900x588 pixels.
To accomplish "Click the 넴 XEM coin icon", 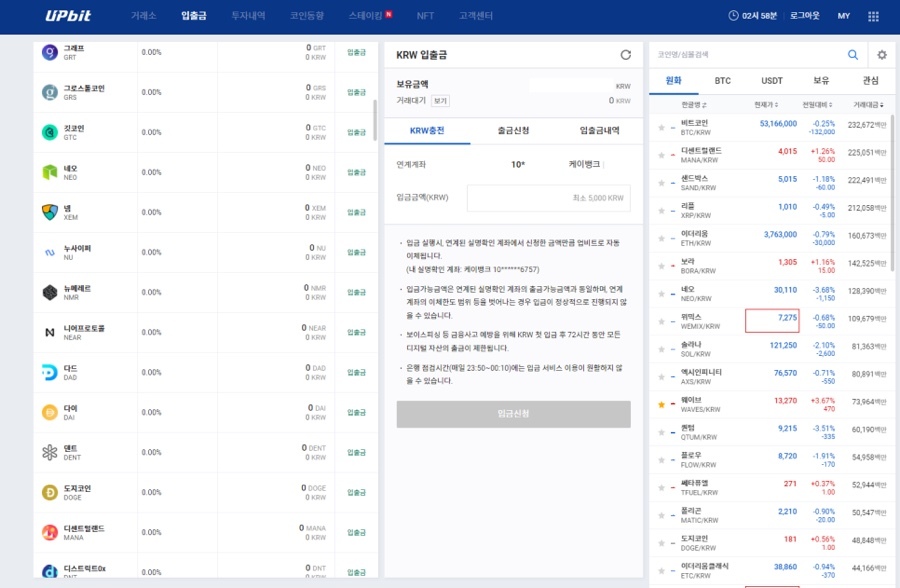I will [50, 212].
